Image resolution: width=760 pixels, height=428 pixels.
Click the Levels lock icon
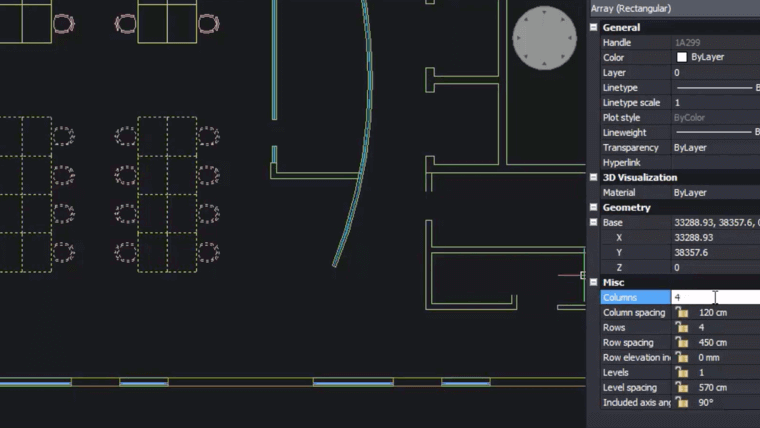[683, 373]
